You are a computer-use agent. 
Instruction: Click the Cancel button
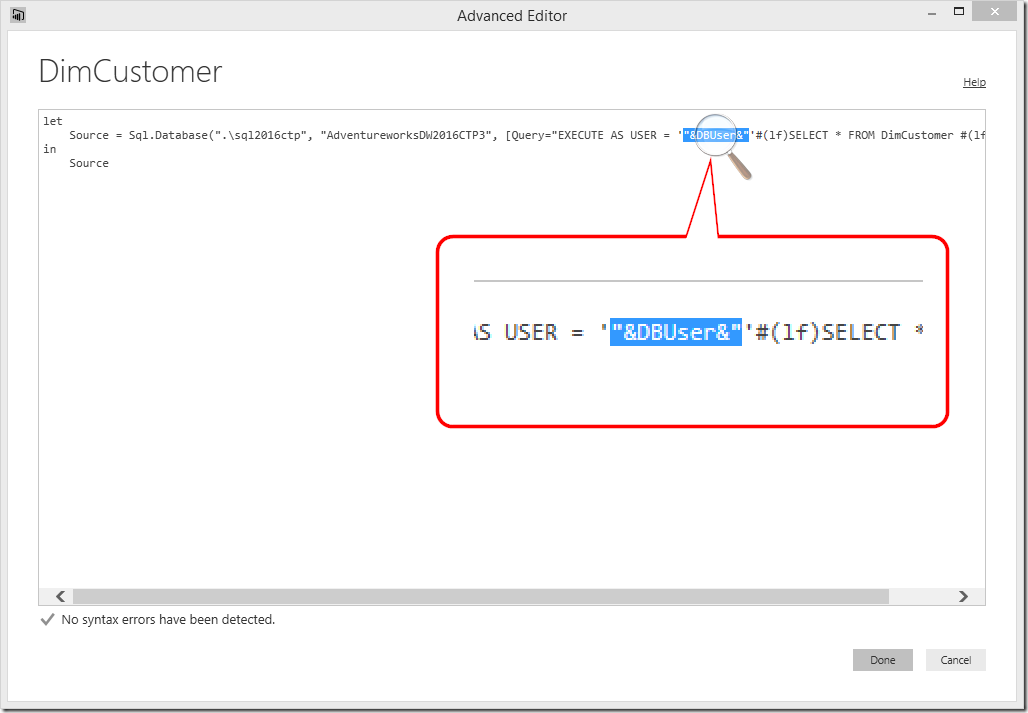pyautogui.click(x=955, y=660)
